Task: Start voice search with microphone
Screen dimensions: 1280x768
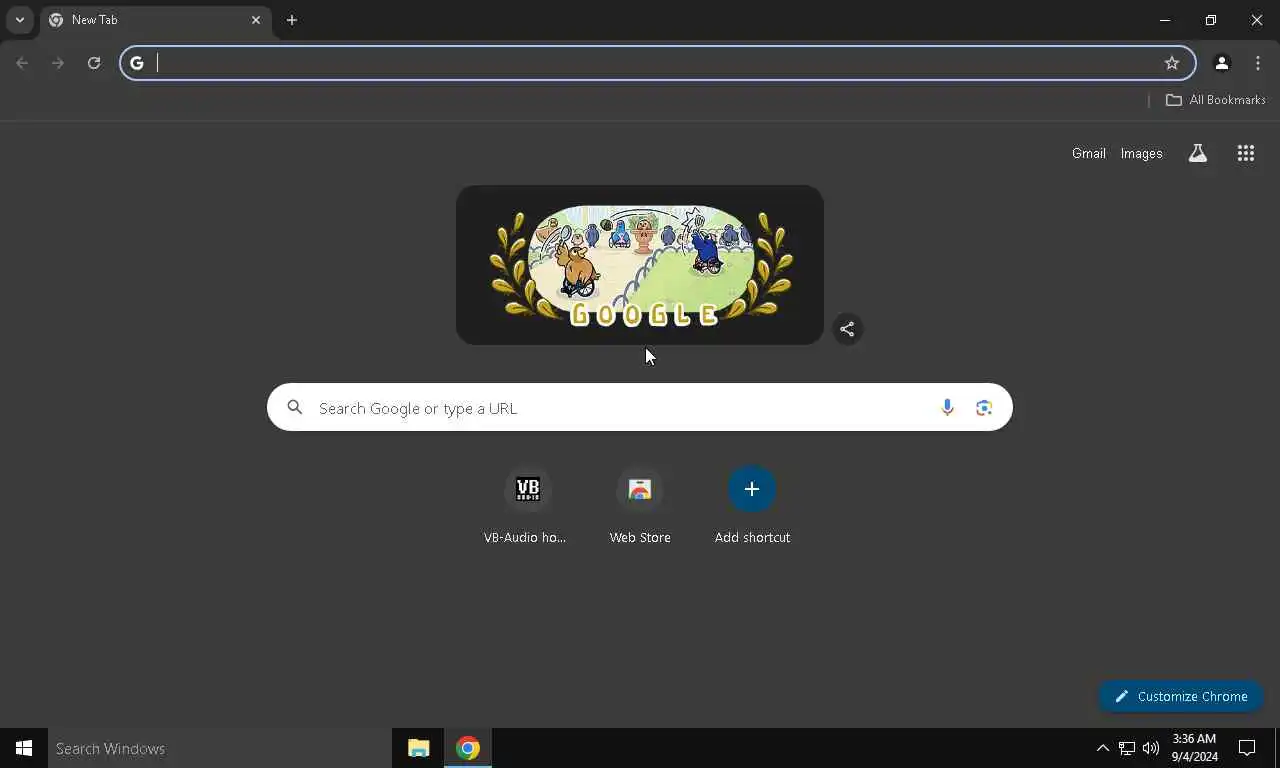Action: [947, 407]
